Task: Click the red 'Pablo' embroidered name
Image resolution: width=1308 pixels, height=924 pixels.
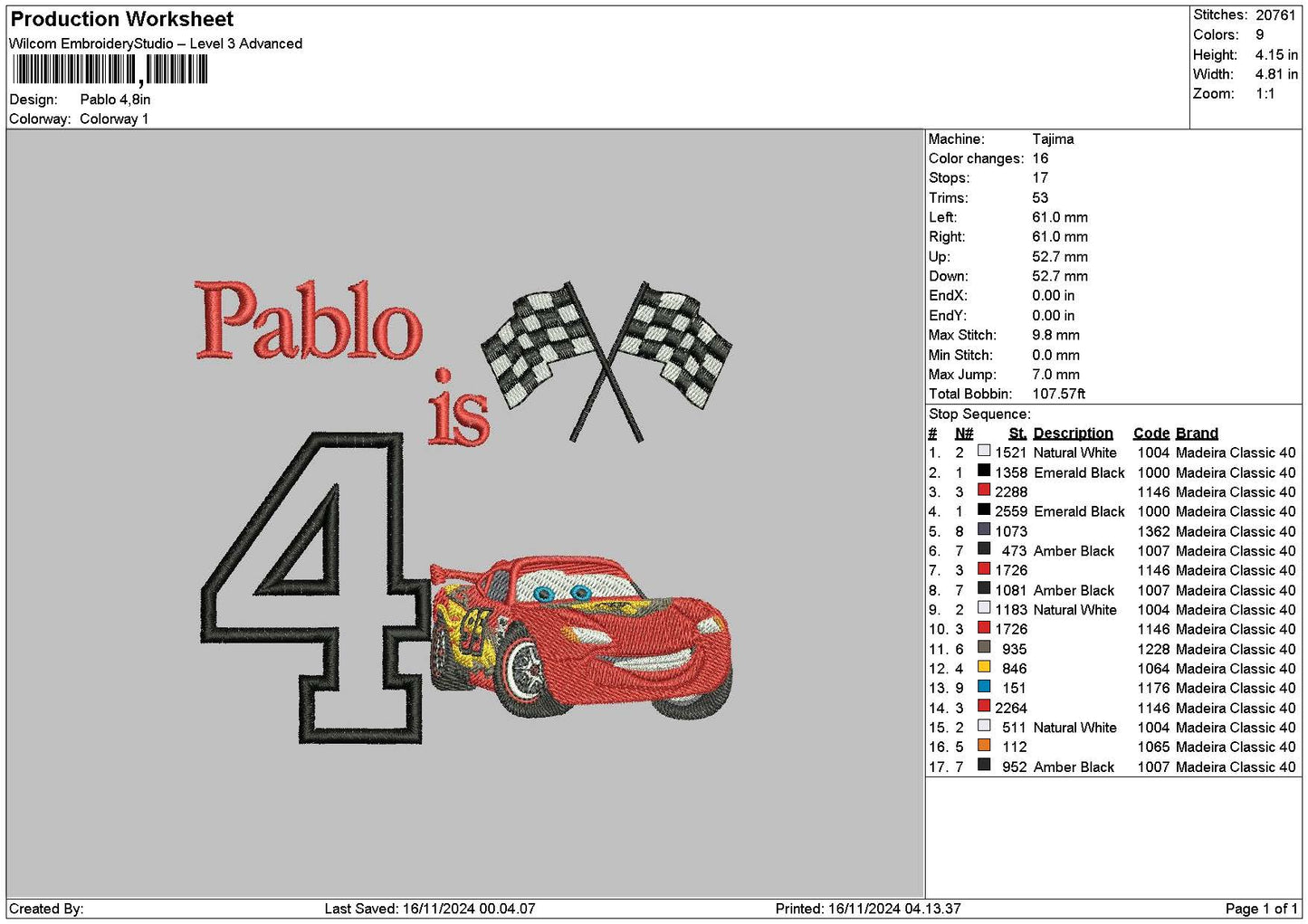Action: [x=309, y=319]
